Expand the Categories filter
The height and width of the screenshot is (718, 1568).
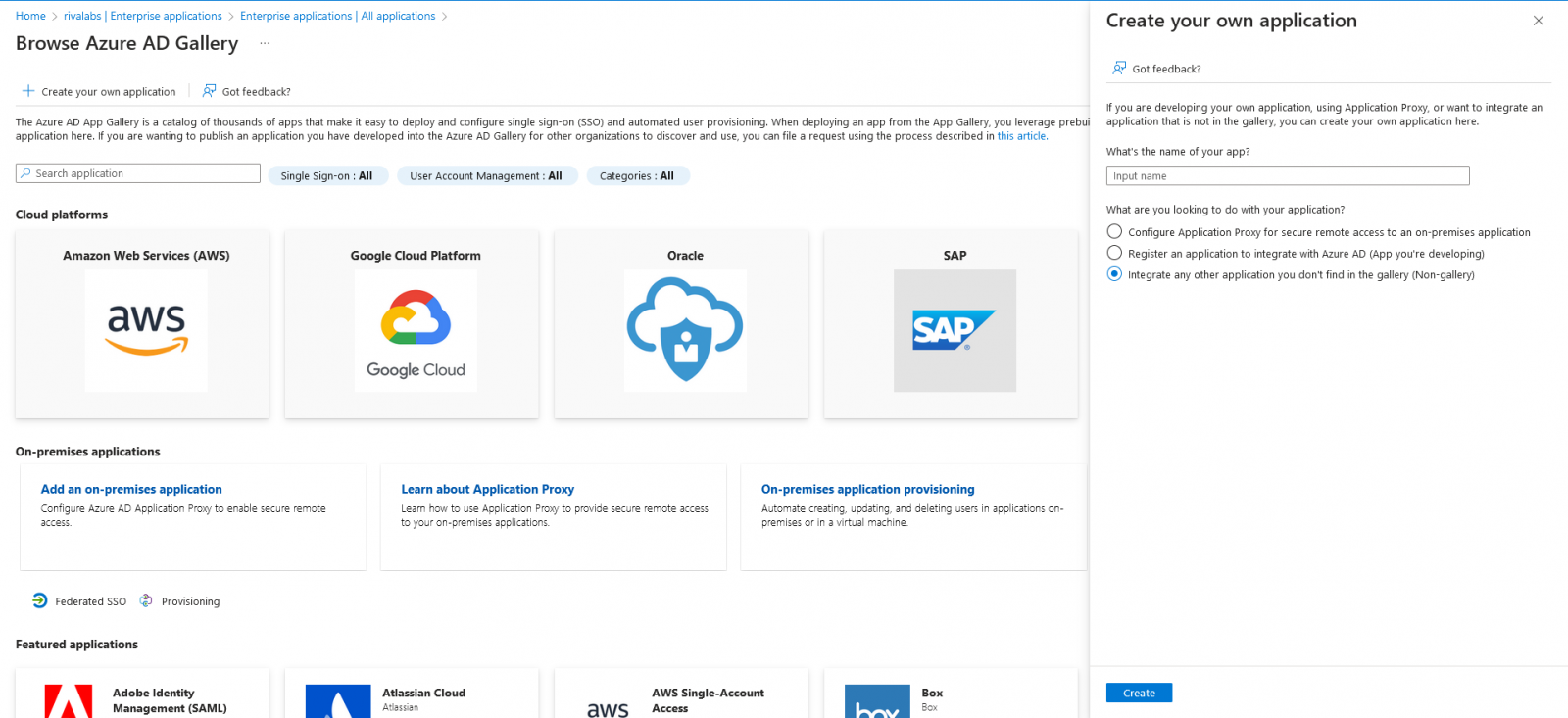coord(637,176)
